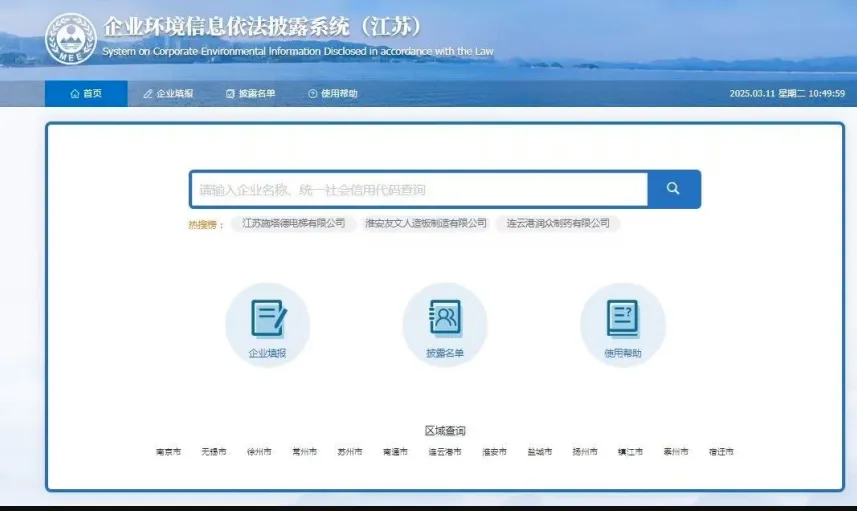The height and width of the screenshot is (511, 857).
Task: Focus the enterprise name search input field
Action: pos(418,189)
